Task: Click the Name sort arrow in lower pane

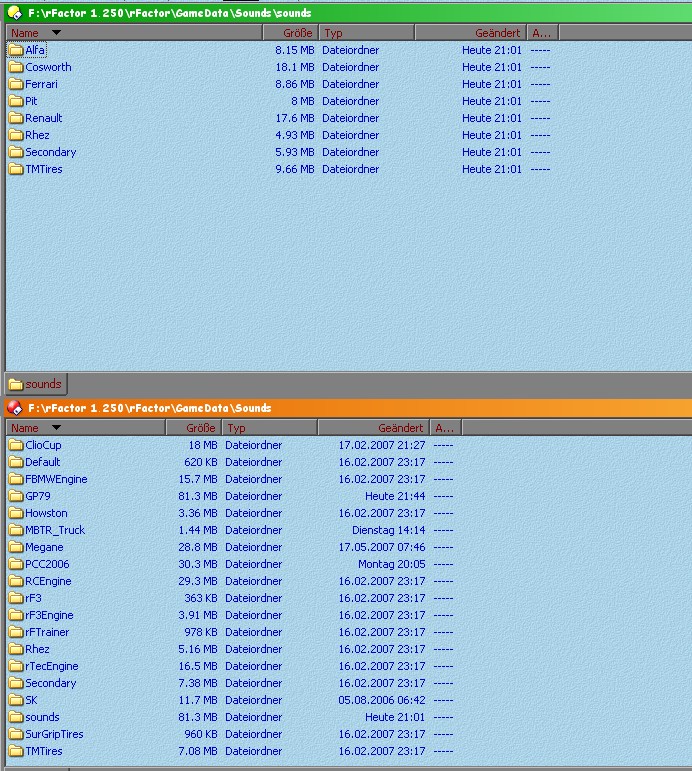Action: [x=56, y=428]
